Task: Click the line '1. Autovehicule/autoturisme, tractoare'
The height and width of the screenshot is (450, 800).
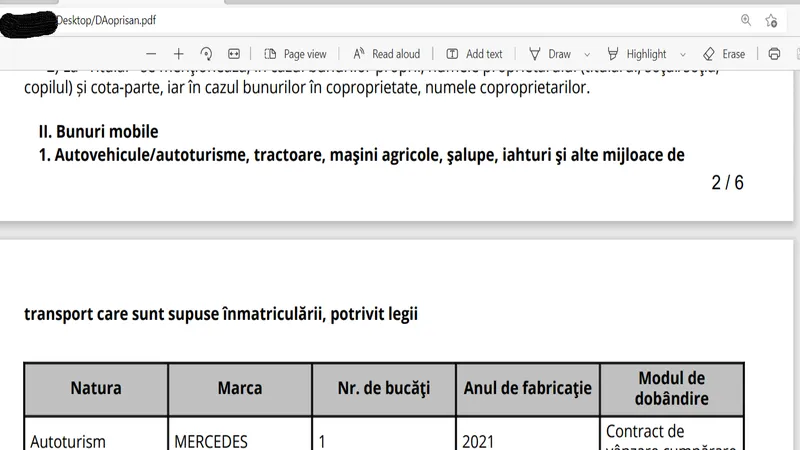Action: click(x=362, y=155)
